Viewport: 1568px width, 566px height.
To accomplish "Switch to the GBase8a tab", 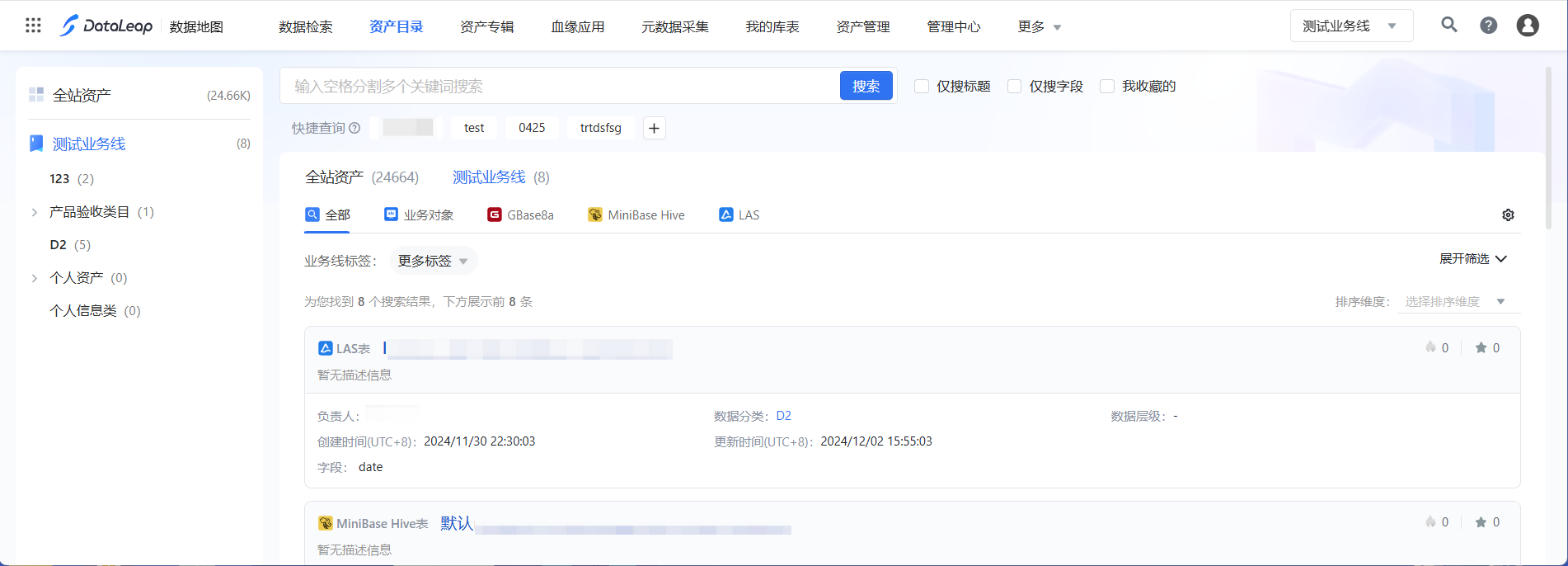I will 520,215.
